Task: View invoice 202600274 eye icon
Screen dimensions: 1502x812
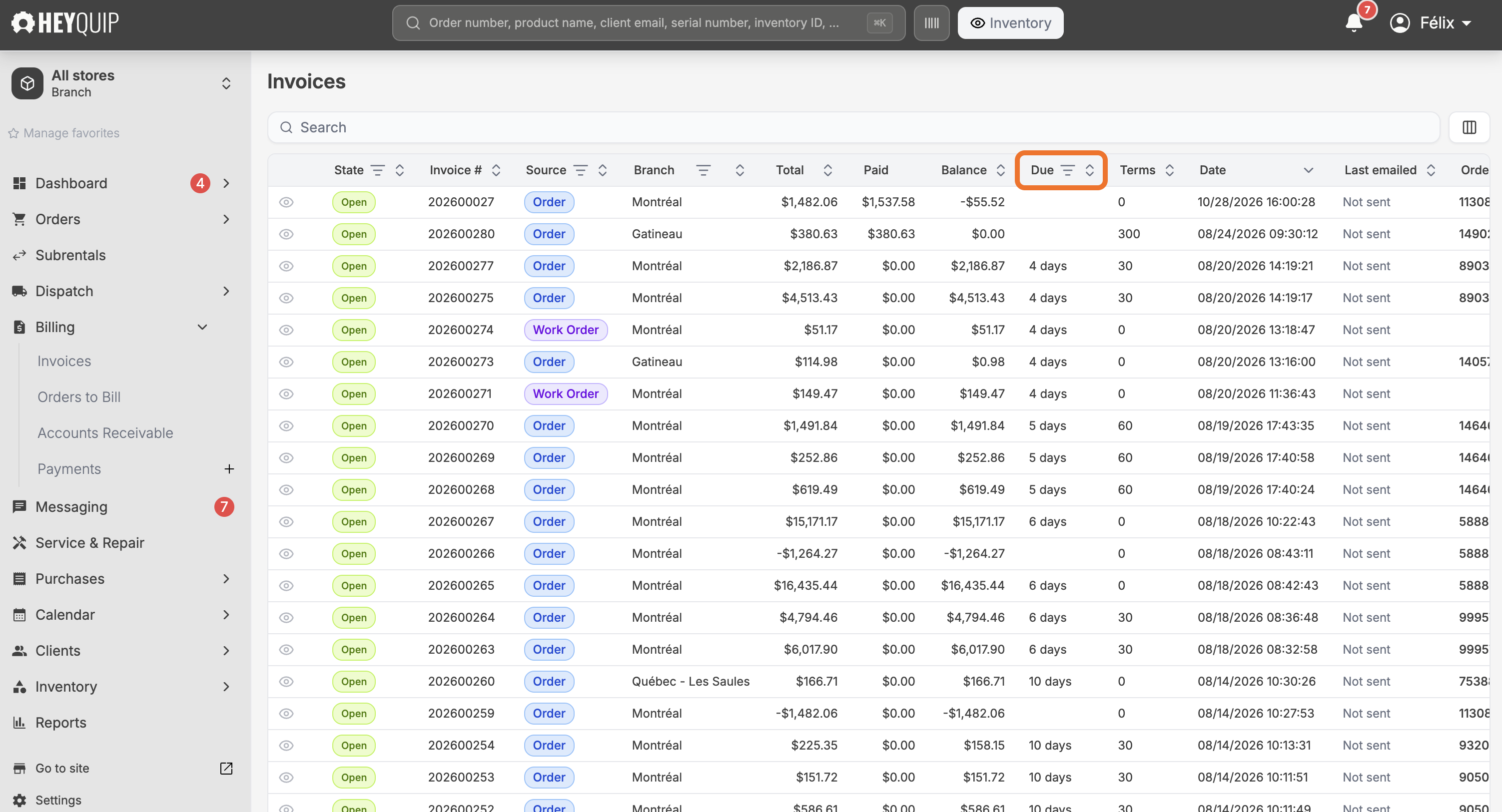Action: [286, 330]
